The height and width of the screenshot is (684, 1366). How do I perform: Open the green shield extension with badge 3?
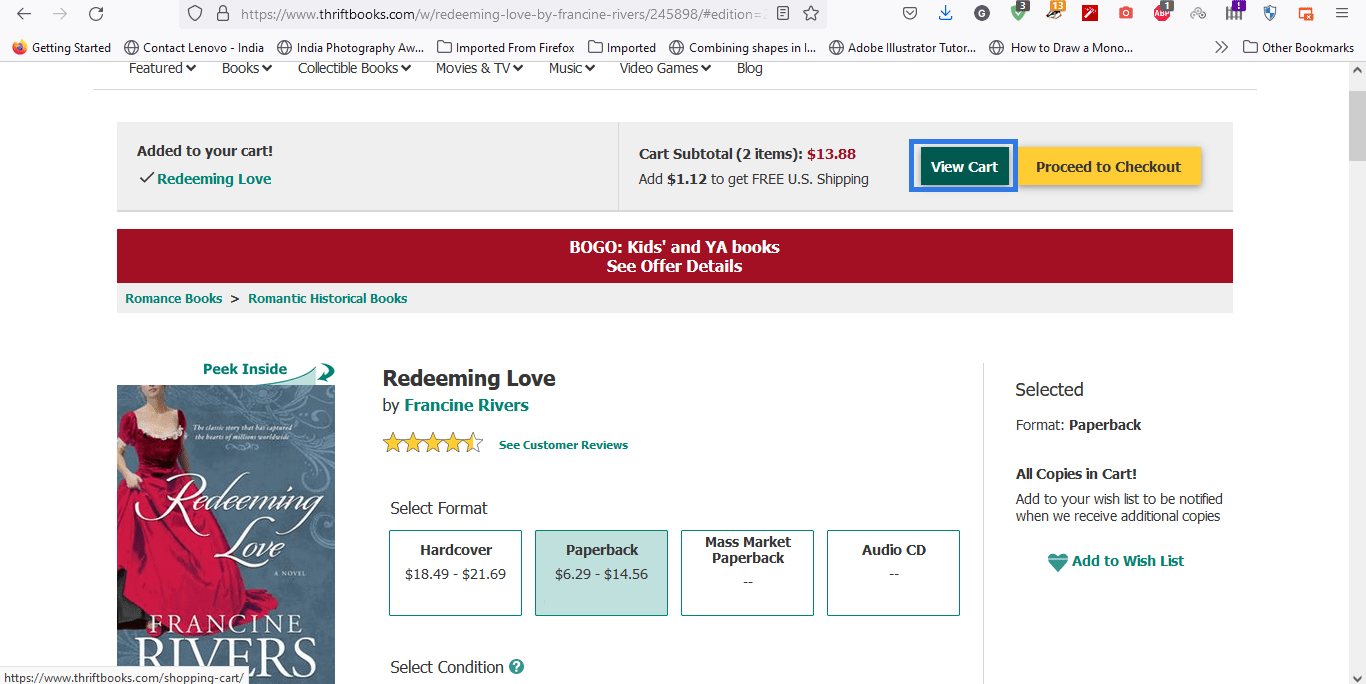point(1018,13)
